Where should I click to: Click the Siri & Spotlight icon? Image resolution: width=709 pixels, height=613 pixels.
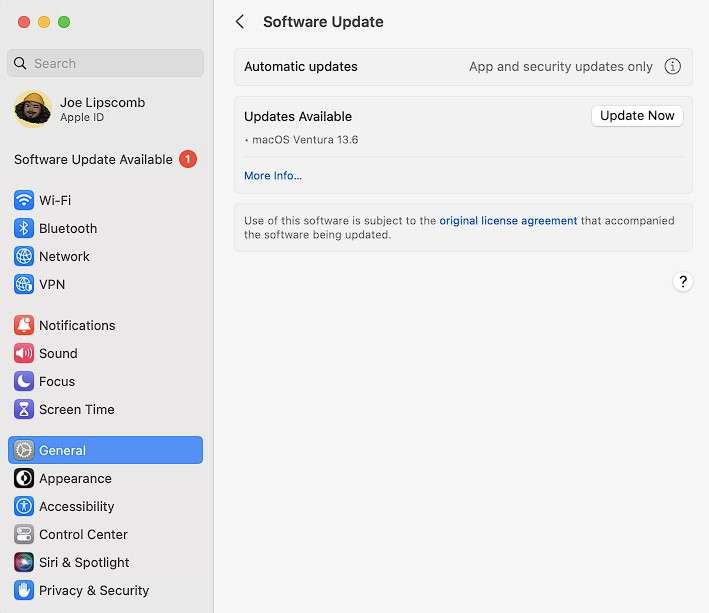pyautogui.click(x=24, y=562)
